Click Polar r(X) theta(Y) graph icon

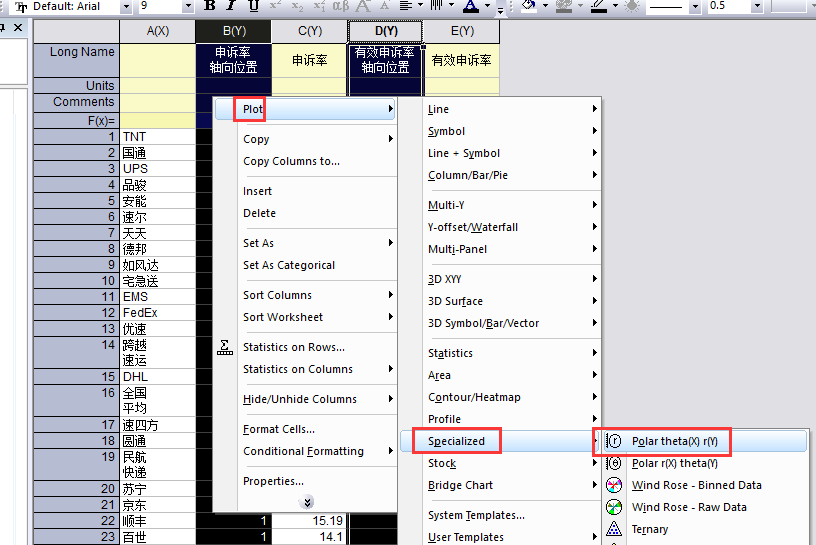point(614,463)
